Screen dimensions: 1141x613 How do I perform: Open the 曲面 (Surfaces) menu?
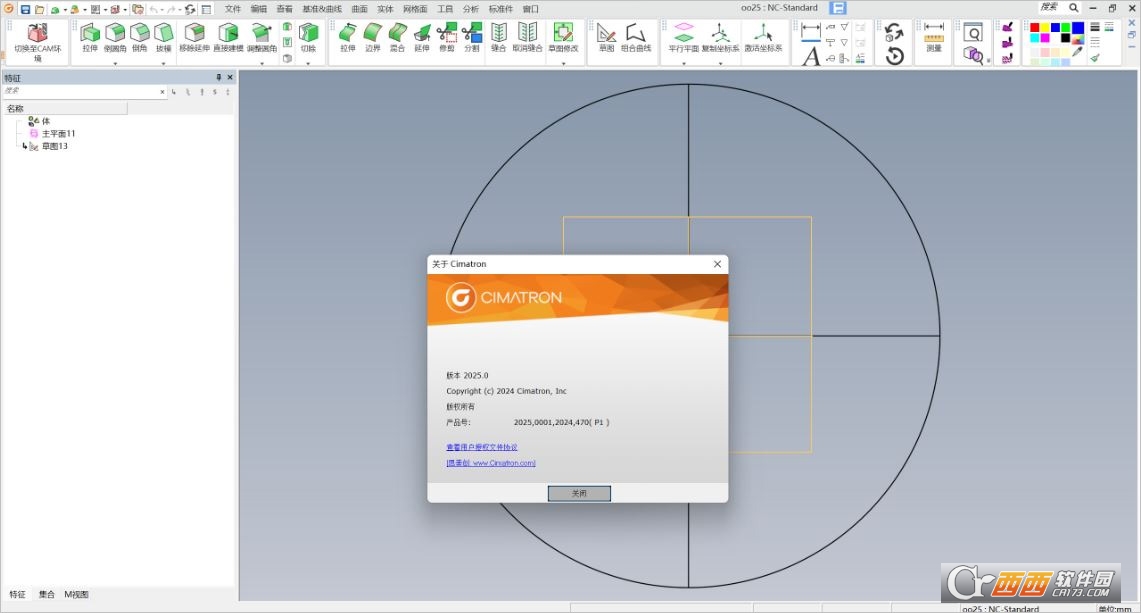coord(359,9)
